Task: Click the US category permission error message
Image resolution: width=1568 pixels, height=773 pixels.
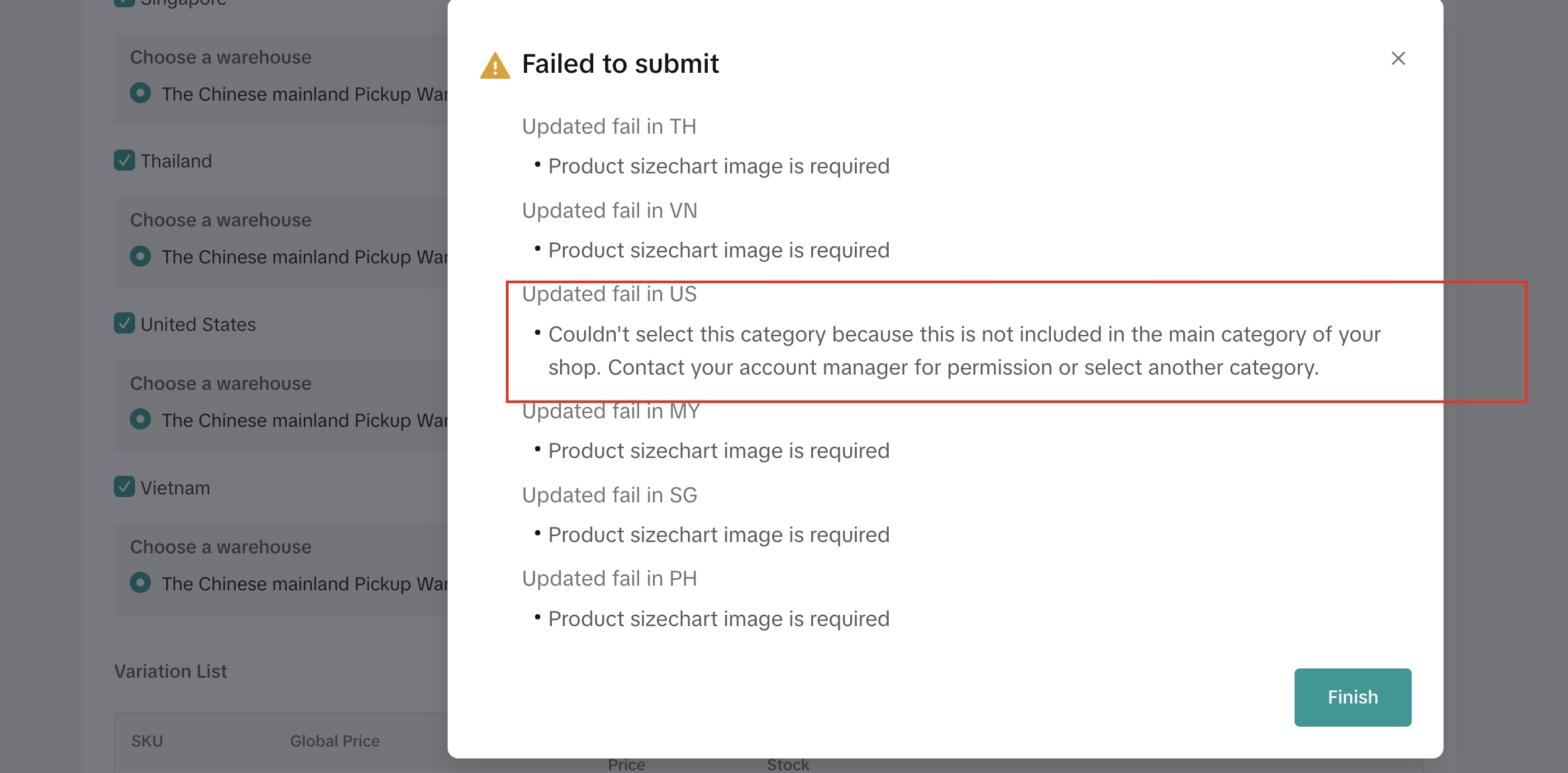Action: click(x=963, y=351)
